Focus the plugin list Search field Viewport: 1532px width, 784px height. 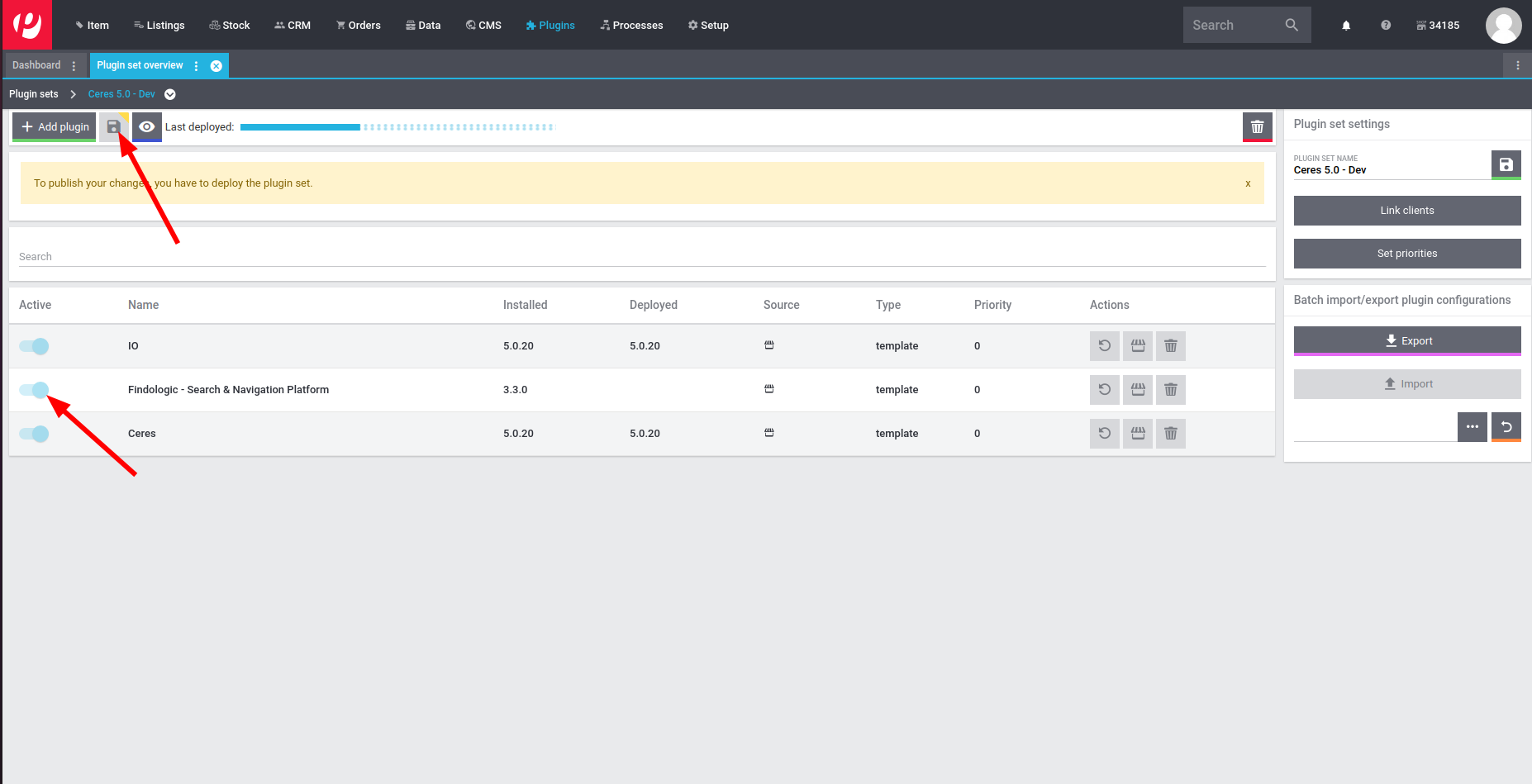642,257
